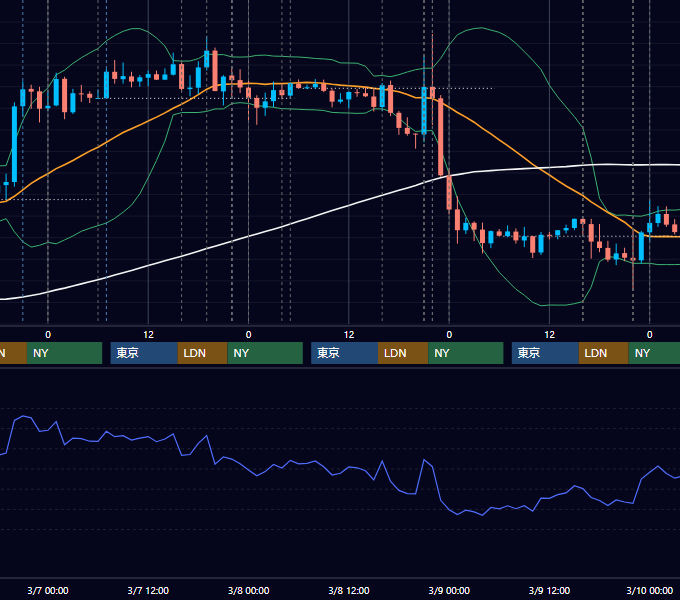Click the 3/9 00:00 date label
The width and height of the screenshot is (680, 600).
point(449,590)
